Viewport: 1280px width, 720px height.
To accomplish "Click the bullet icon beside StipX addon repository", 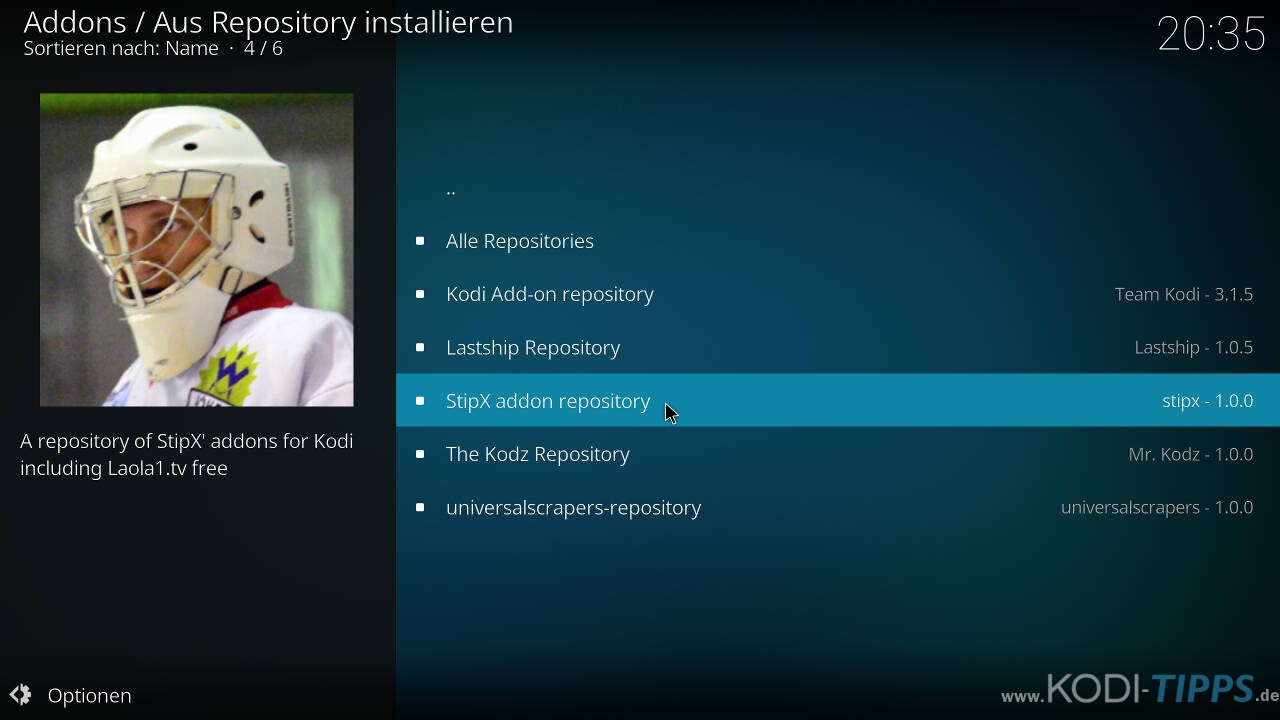I will click(420, 400).
